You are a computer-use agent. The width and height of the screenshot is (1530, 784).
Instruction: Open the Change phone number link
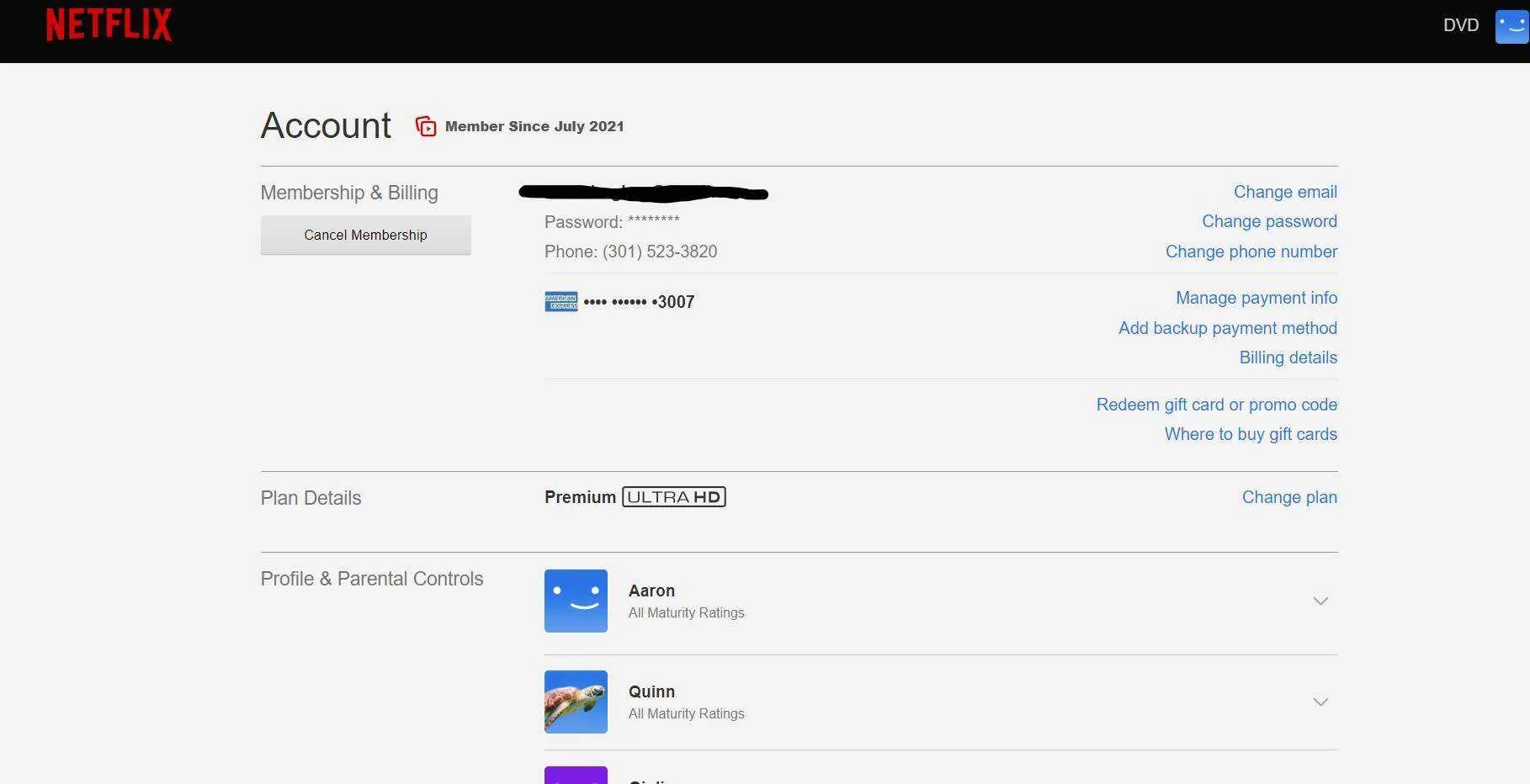click(x=1251, y=252)
